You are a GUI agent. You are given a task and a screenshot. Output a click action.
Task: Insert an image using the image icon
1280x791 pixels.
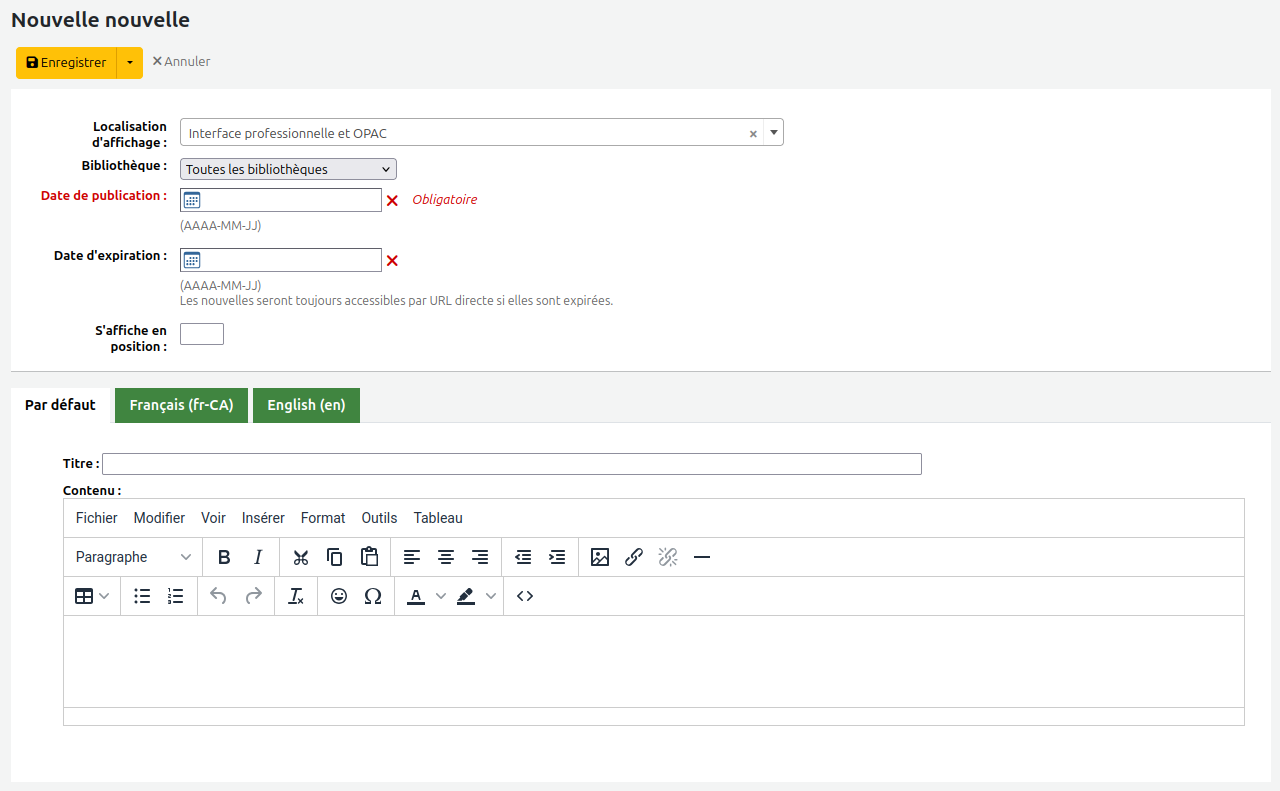pyautogui.click(x=600, y=557)
